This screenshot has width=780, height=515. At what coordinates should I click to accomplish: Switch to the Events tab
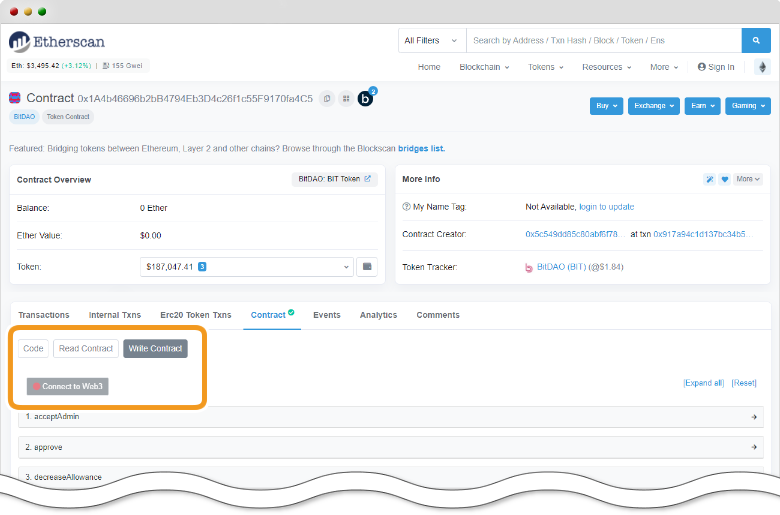(x=327, y=315)
